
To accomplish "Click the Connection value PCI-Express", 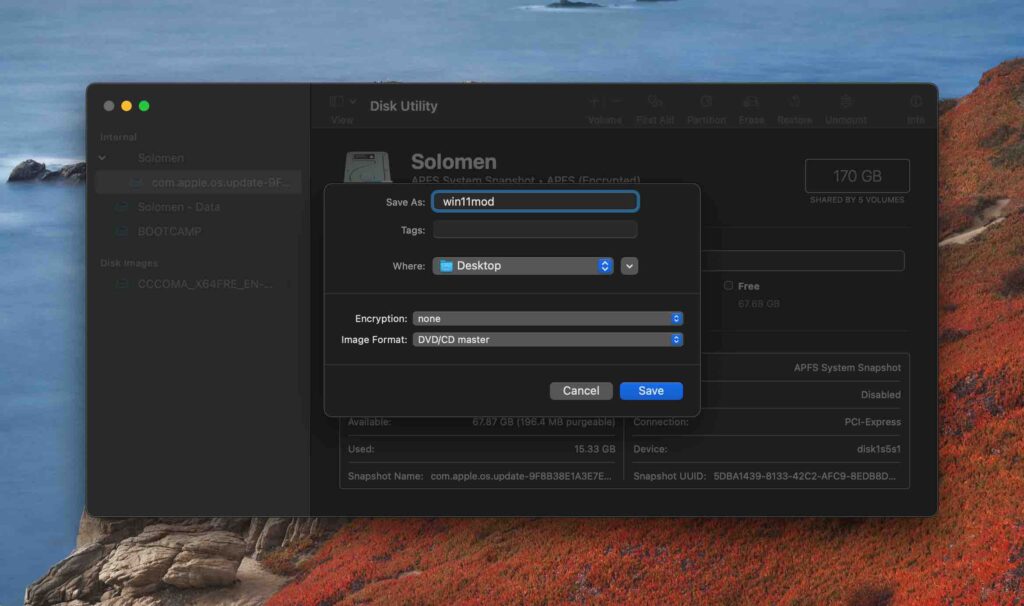I will click(872, 422).
